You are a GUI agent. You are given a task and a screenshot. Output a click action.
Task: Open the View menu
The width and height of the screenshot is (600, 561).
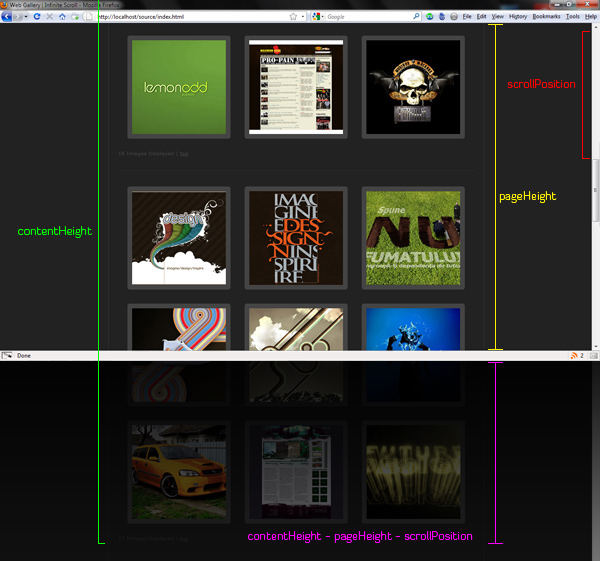[x=497, y=16]
